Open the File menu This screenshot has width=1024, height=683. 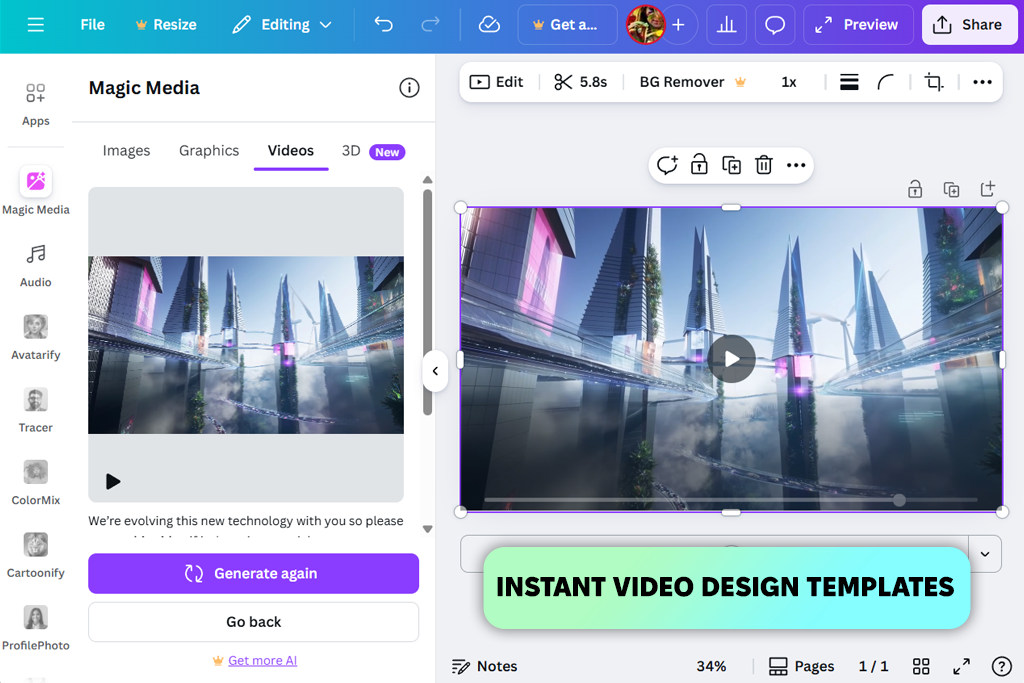coord(92,25)
